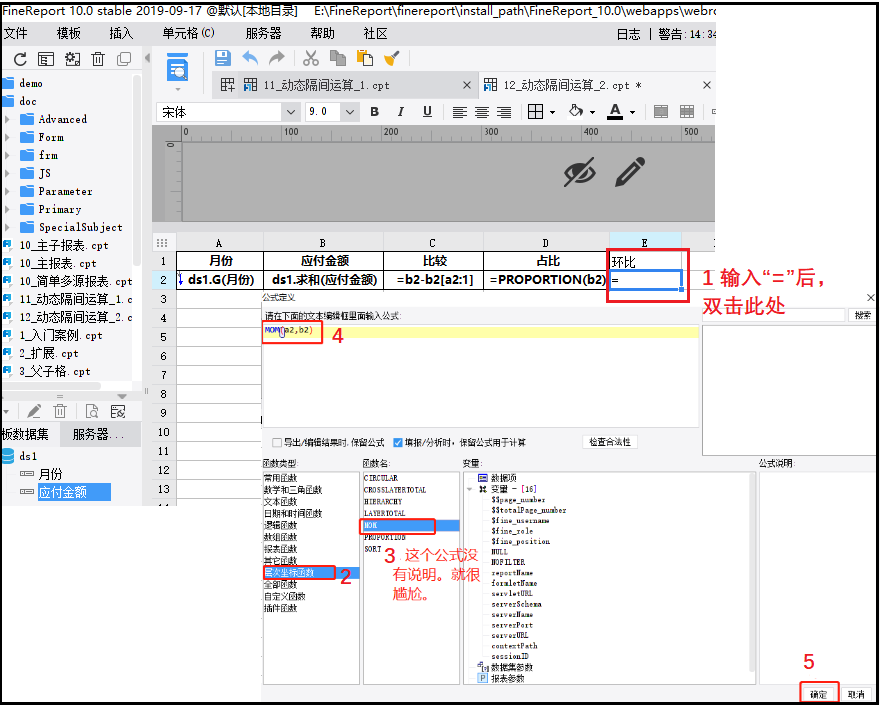Click the delete trash icon in file panel toolbar
The width and height of the screenshot is (884, 708).
(98, 59)
